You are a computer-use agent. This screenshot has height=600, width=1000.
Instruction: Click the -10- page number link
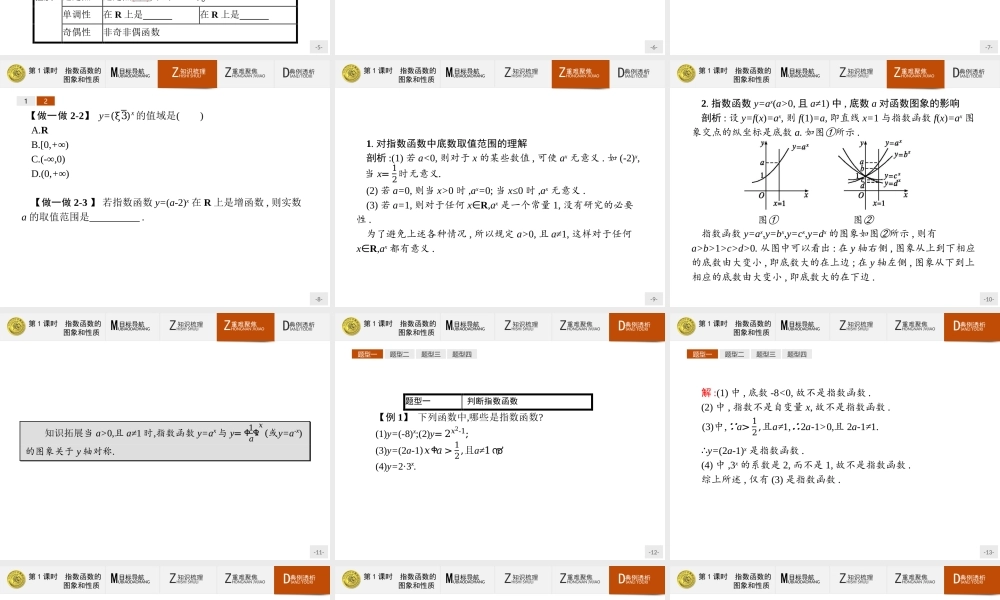[988, 297]
